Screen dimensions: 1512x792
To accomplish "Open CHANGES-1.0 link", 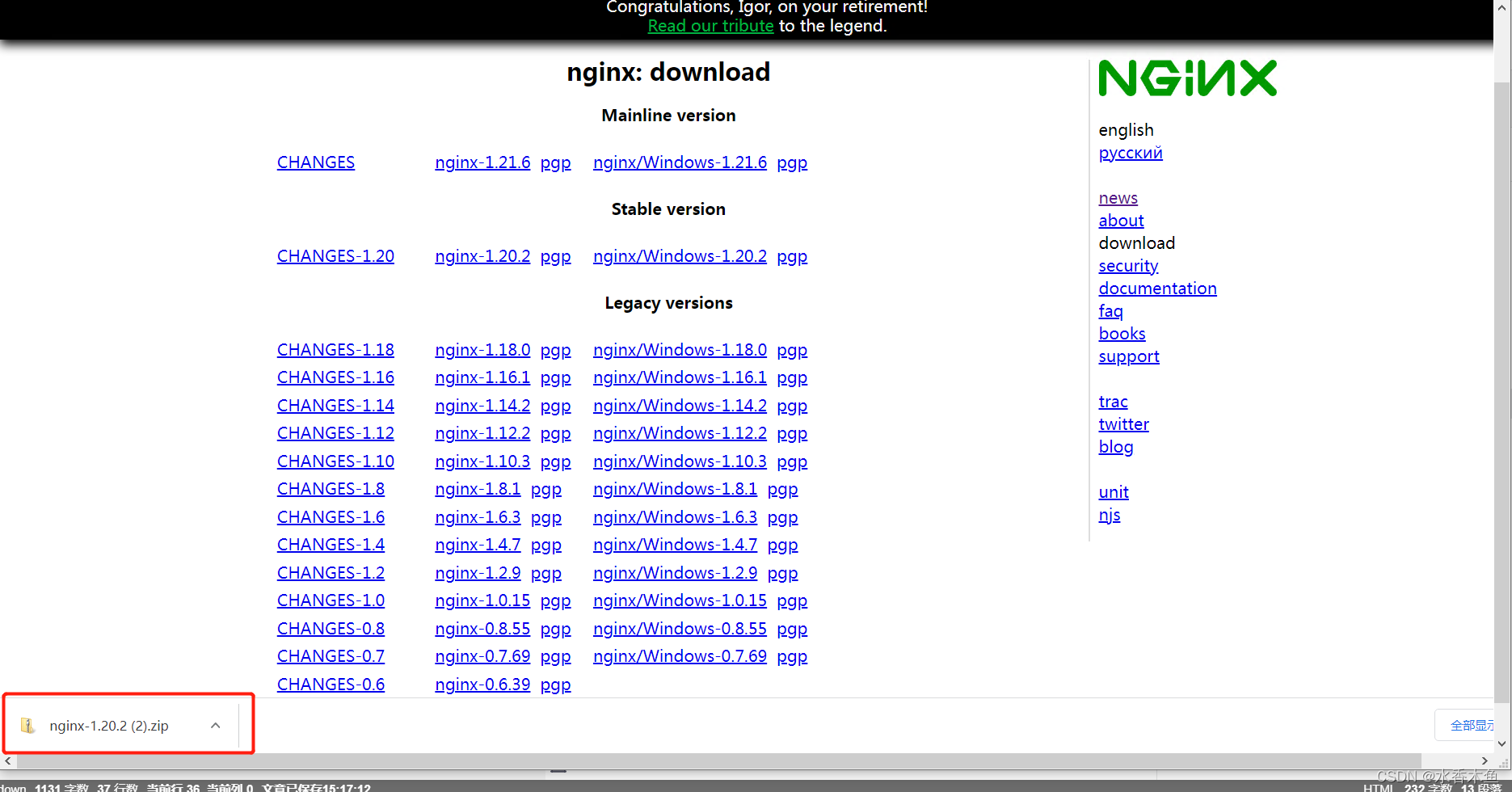I will [331, 600].
